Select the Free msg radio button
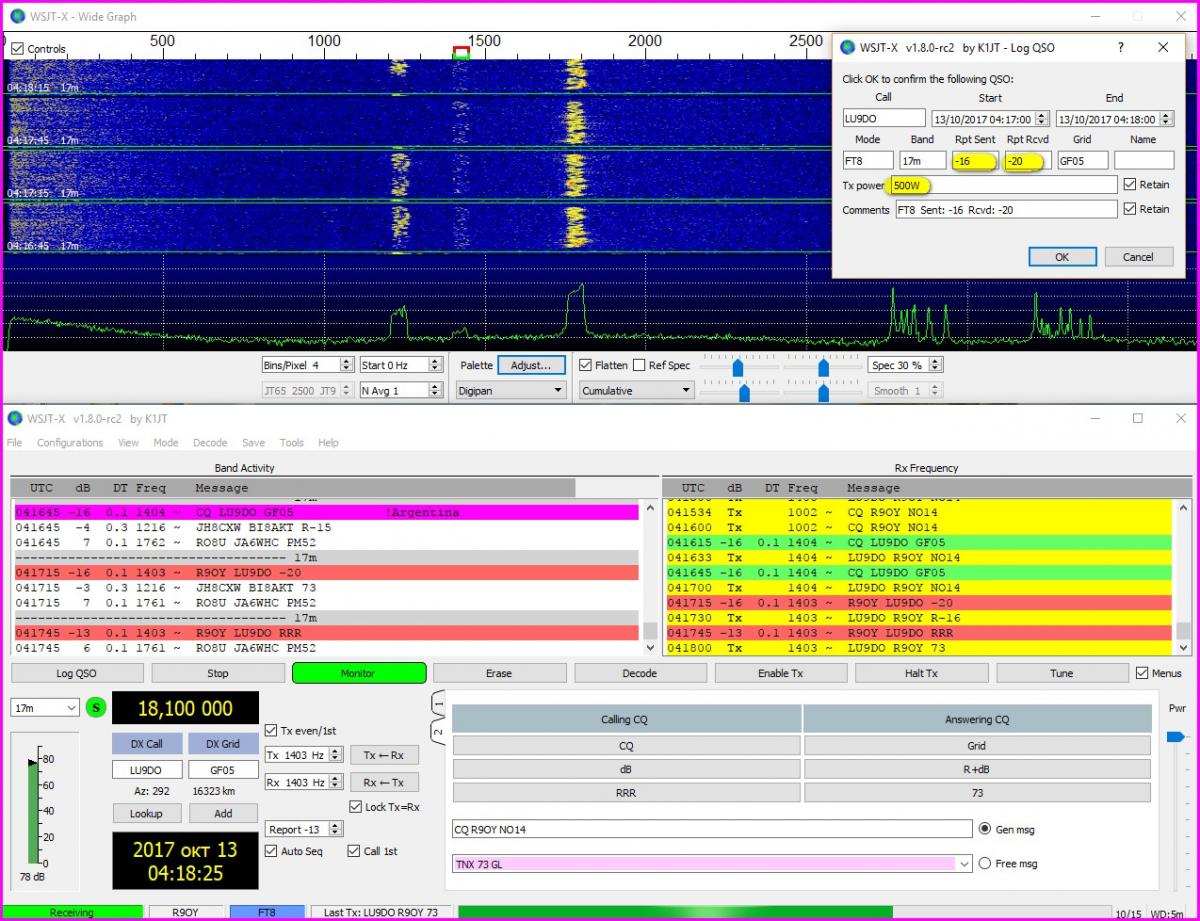 coord(985,863)
